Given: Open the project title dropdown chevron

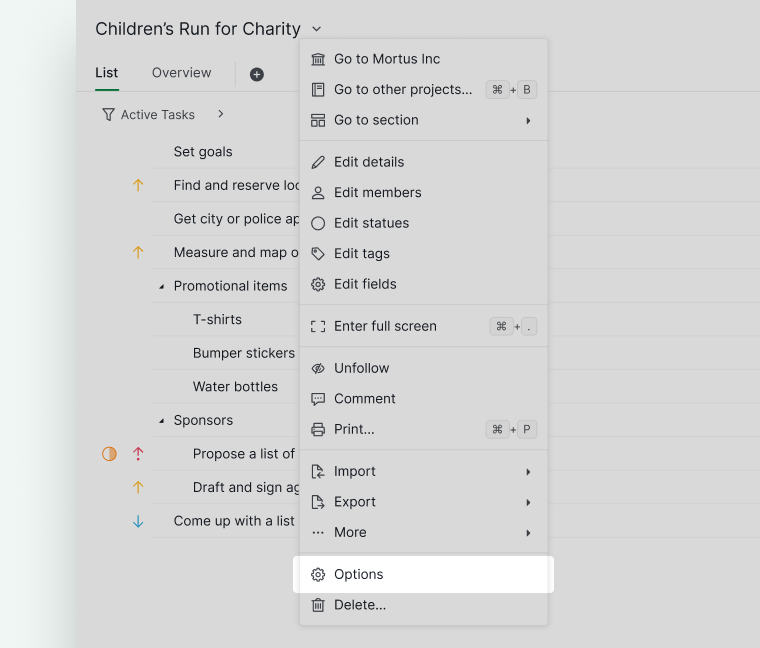Looking at the screenshot, I should (317, 29).
